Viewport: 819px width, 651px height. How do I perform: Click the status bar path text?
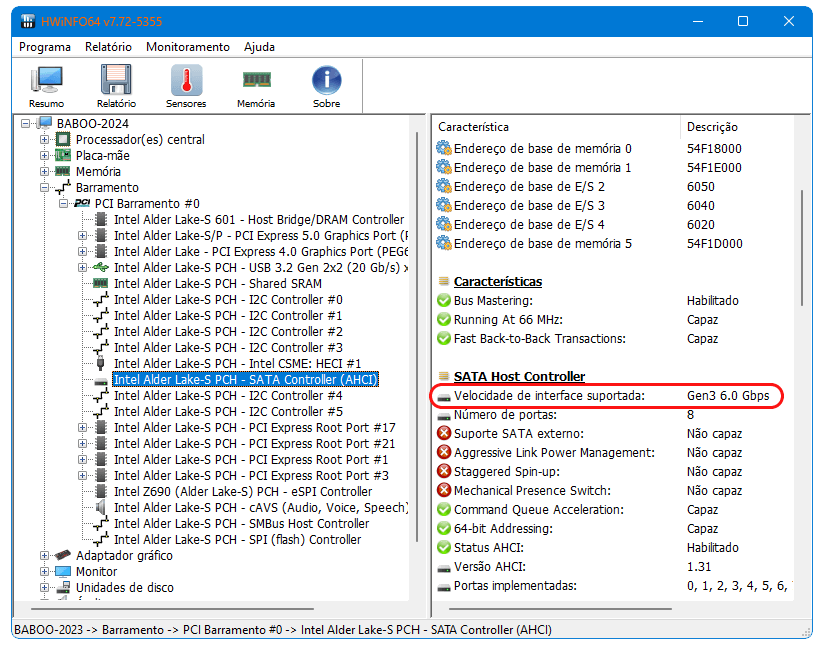(x=283, y=630)
